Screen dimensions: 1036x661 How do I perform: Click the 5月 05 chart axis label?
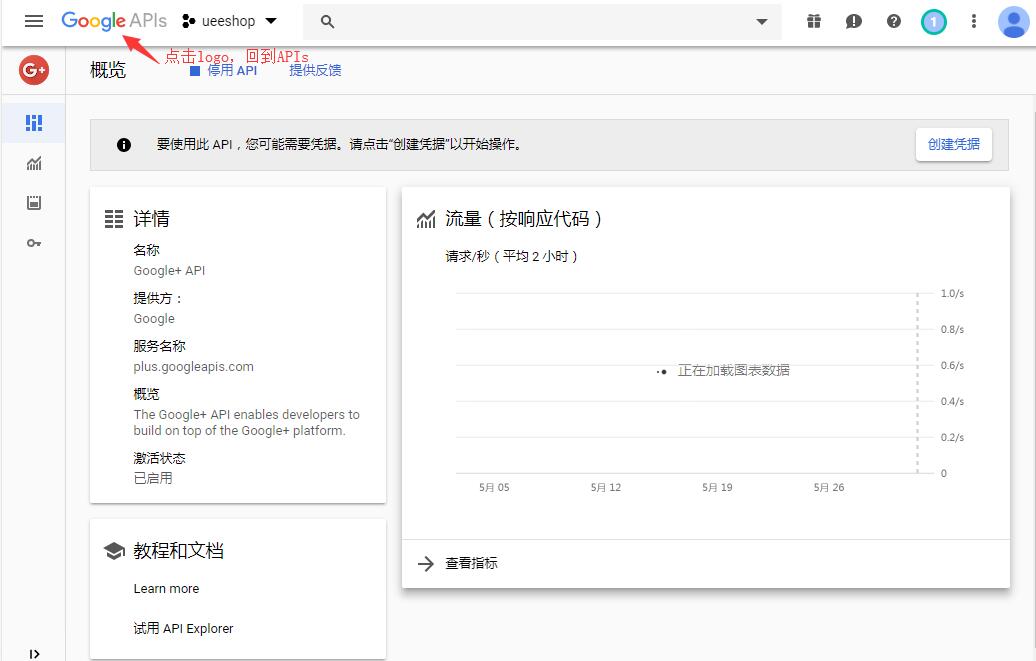click(494, 487)
